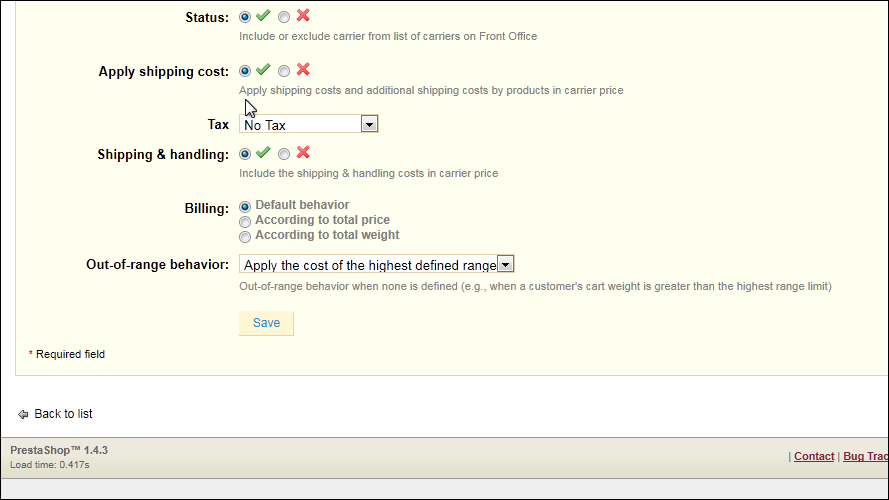Choose According to total weight billing
Screen dimensions: 889x500
pyautogui.click(x=245, y=236)
